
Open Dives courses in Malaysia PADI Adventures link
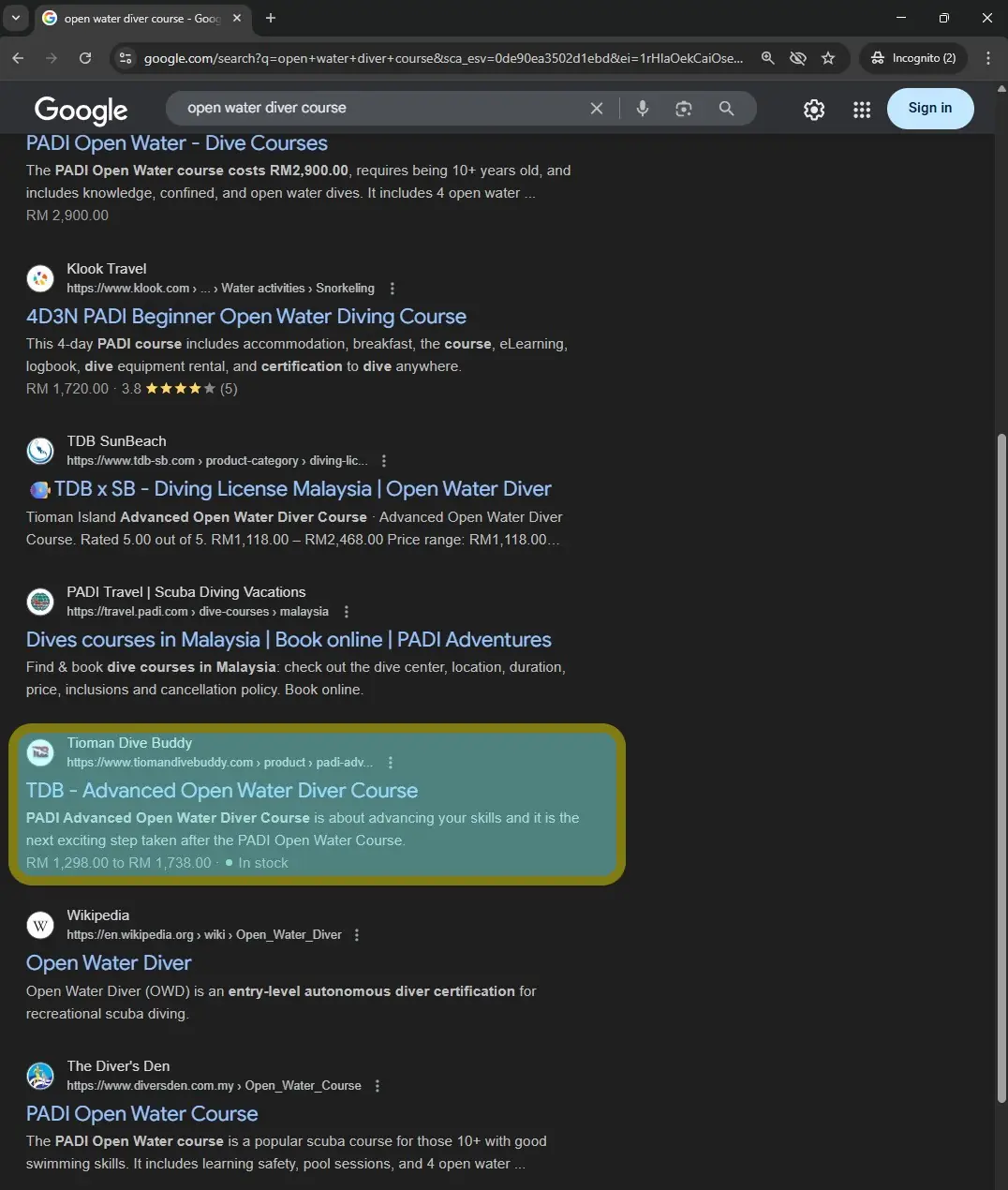(289, 640)
